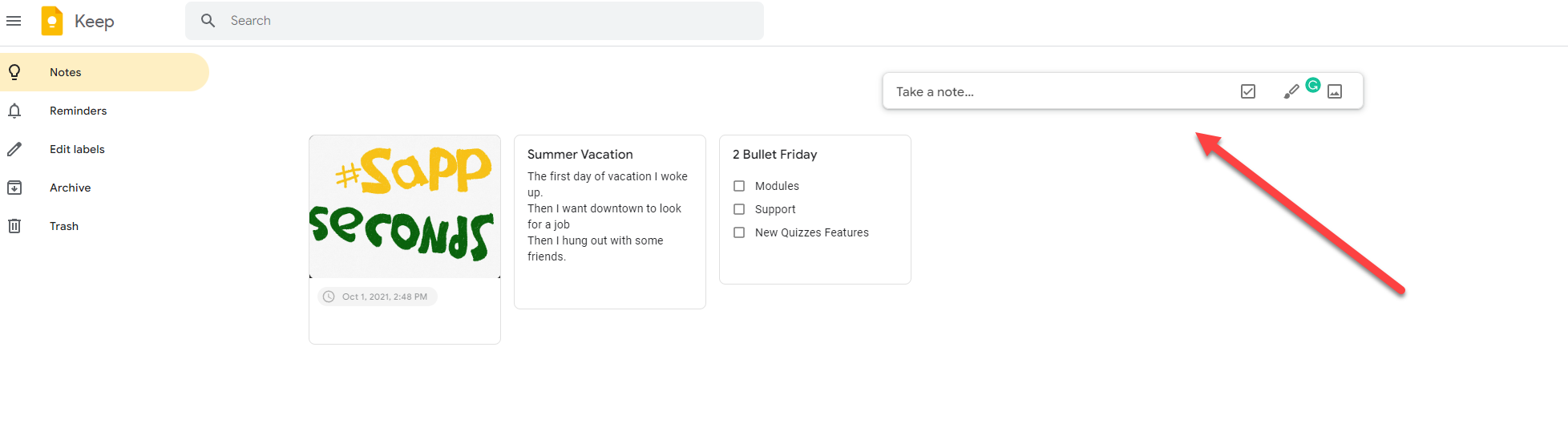Click the Take a note field
This screenshot has height=436, width=1568.
tap(1042, 92)
